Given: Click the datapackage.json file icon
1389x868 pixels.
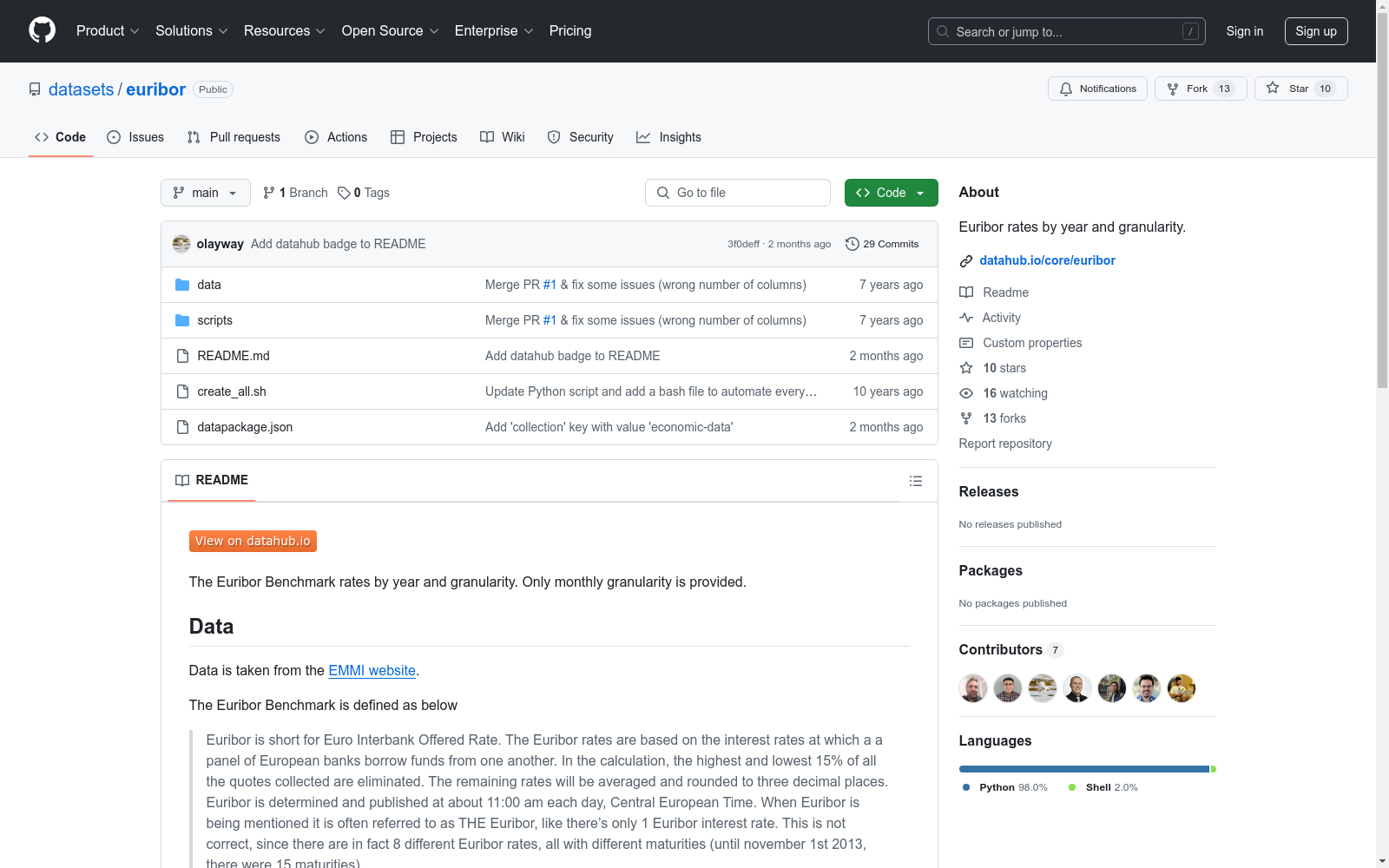Looking at the screenshot, I should pyautogui.click(x=182, y=427).
